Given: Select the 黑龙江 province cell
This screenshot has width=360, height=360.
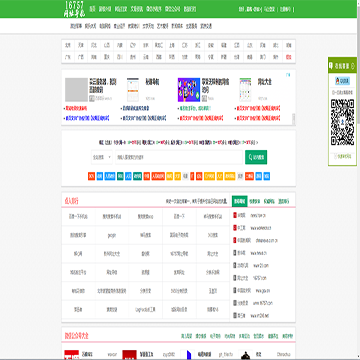Looking at the screenshot, I should pyautogui.click(x=159, y=45).
